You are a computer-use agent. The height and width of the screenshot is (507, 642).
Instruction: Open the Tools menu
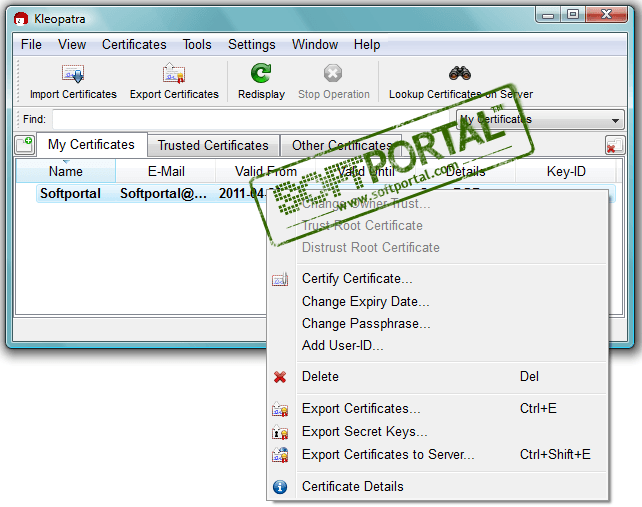[197, 44]
